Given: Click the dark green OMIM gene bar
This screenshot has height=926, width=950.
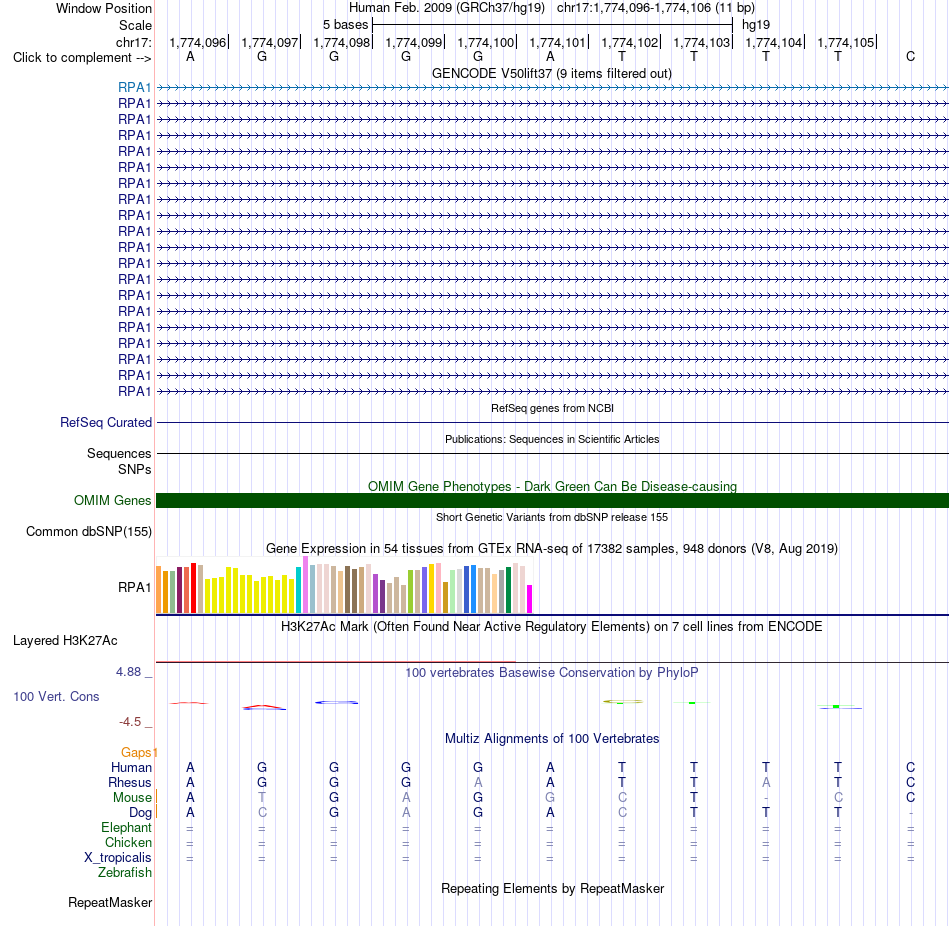Looking at the screenshot, I should pos(552,501).
